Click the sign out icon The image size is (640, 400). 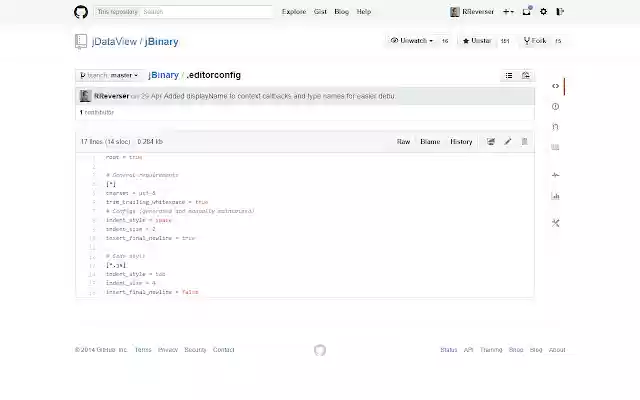pyautogui.click(x=560, y=11)
